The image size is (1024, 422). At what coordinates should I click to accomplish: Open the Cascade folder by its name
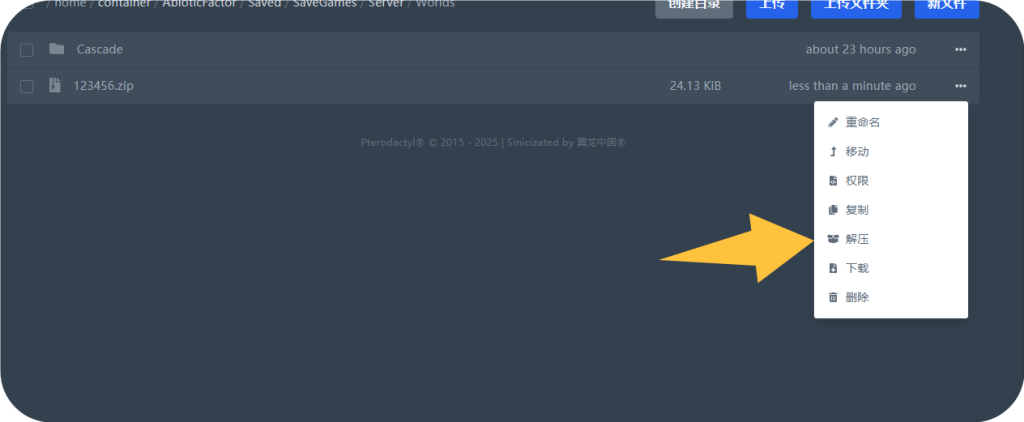click(100, 49)
